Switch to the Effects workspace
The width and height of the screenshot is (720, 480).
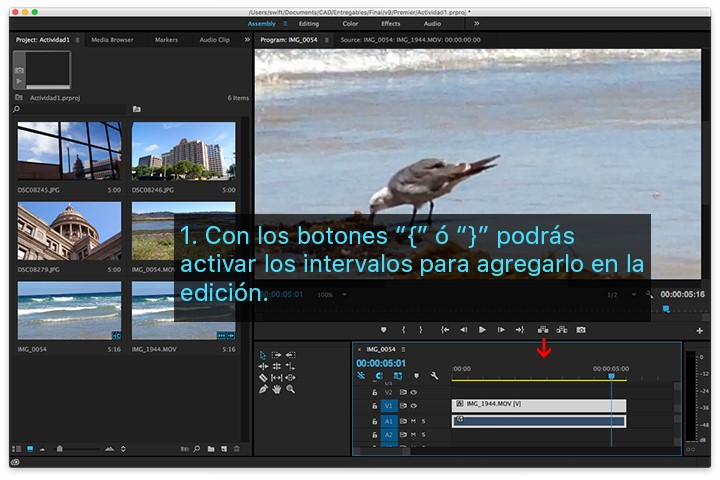(x=390, y=23)
